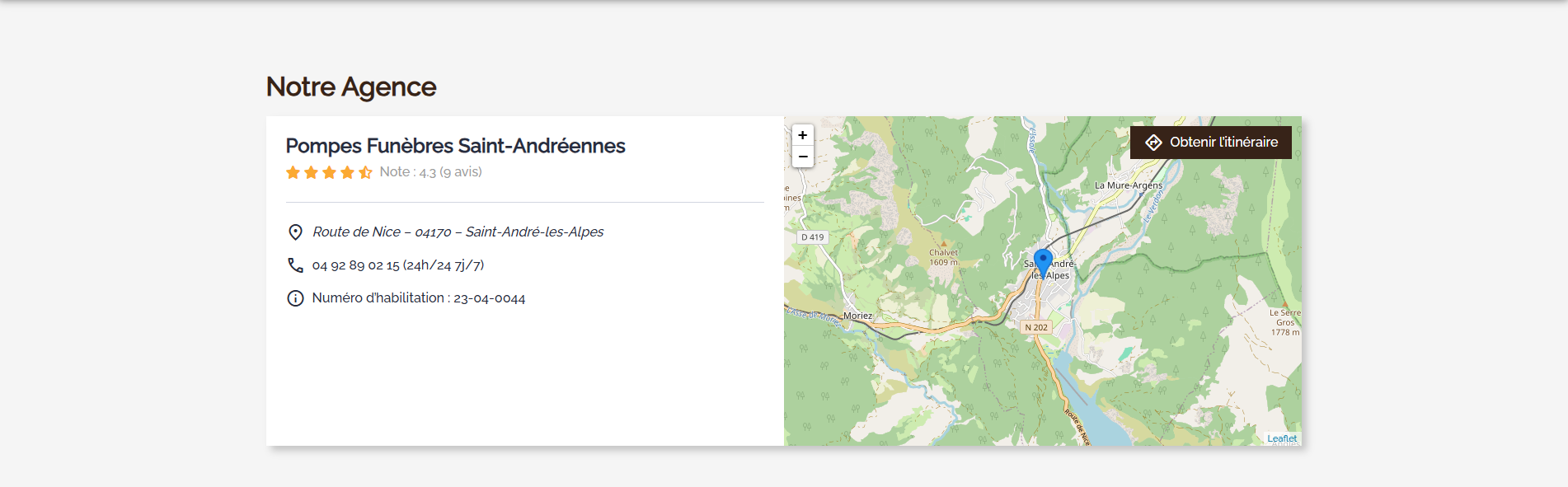Click the Numéro d'habilitation text
This screenshot has height=487, width=1568.
[418, 298]
